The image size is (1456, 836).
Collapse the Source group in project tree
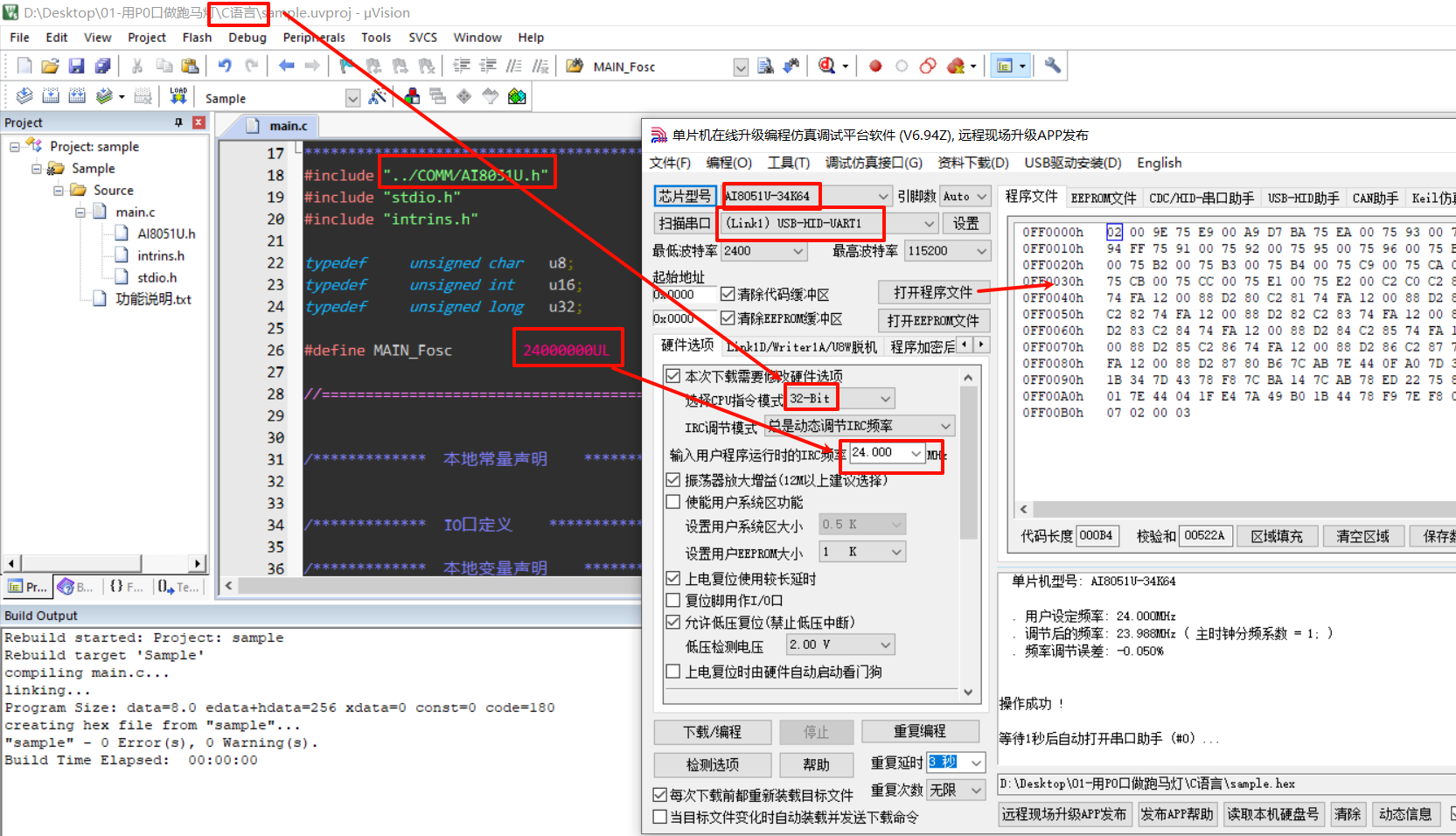(59, 190)
